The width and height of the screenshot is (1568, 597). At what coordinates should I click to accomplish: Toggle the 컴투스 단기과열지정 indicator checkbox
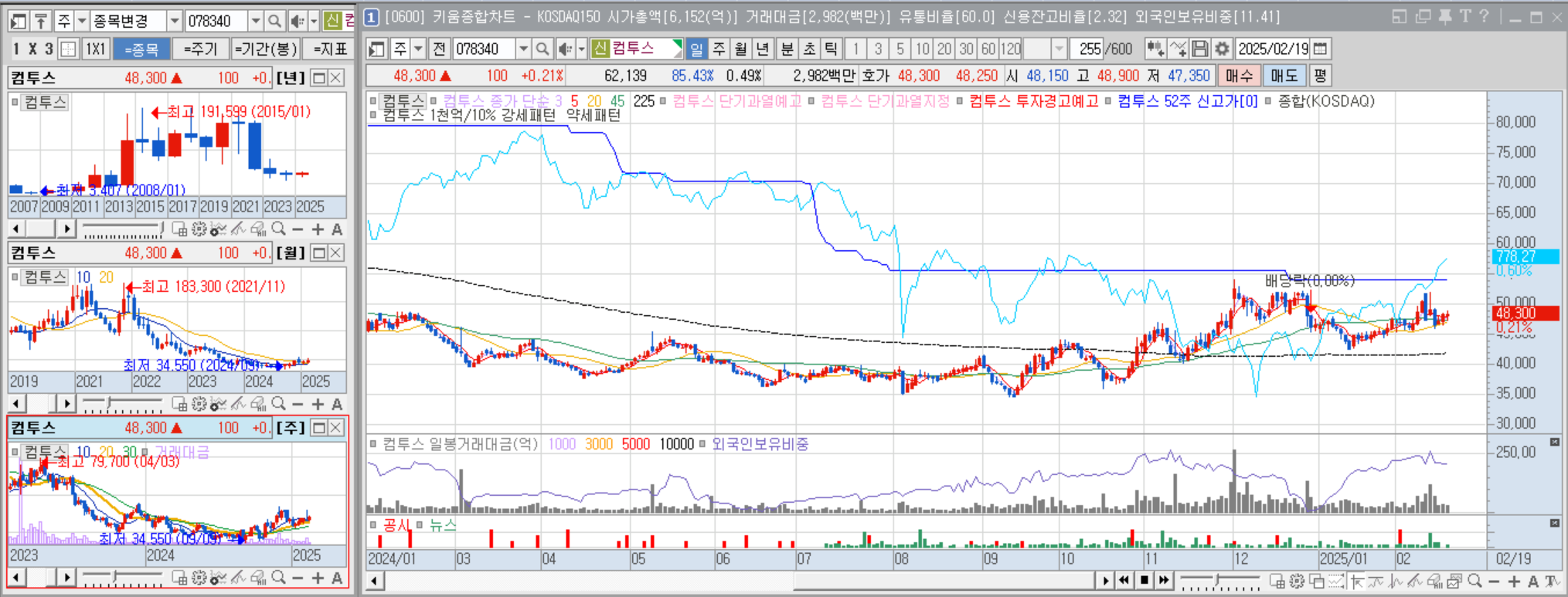pyautogui.click(x=811, y=101)
